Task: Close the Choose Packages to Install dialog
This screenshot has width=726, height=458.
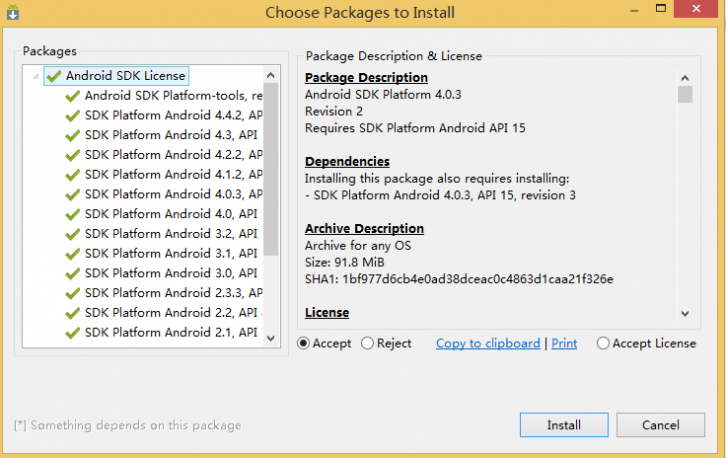Action: (x=696, y=9)
